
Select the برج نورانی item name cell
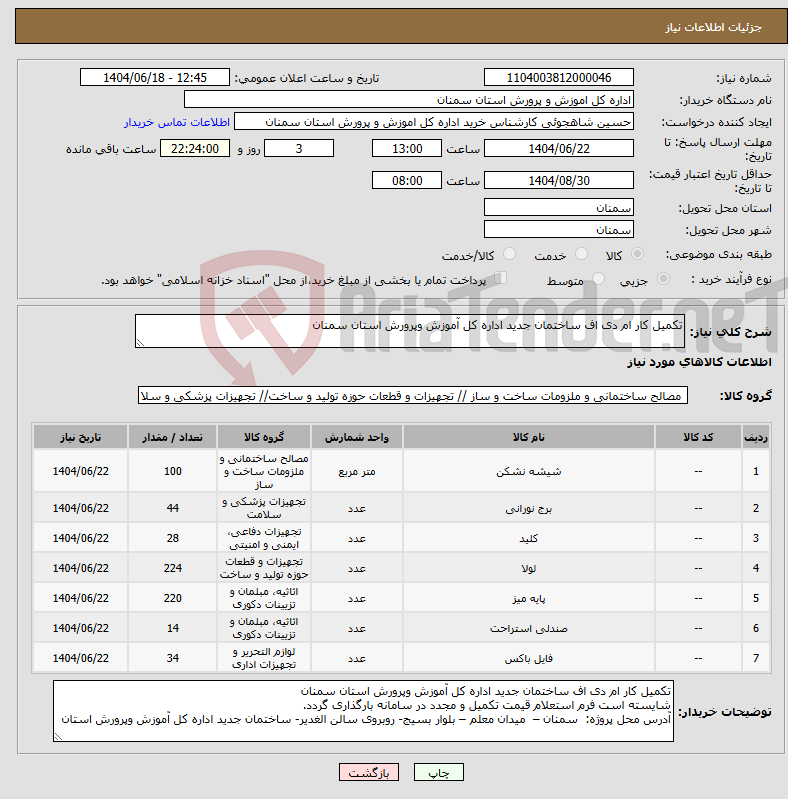[529, 508]
